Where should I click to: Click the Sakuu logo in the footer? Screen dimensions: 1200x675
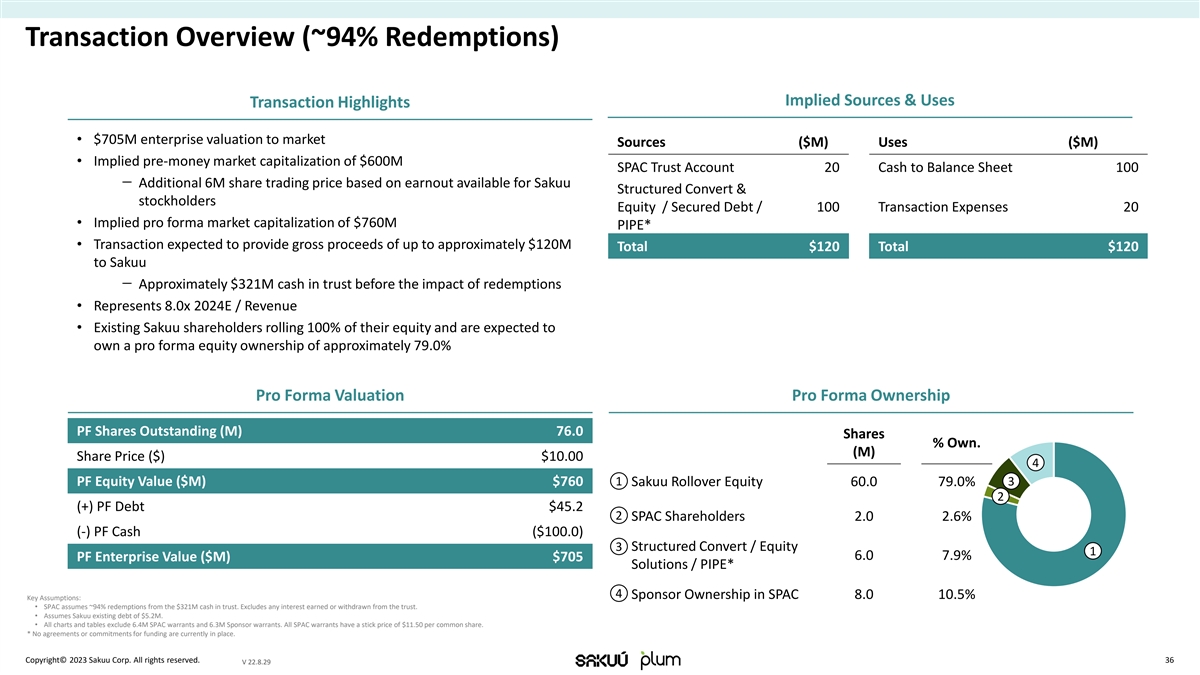(x=601, y=660)
